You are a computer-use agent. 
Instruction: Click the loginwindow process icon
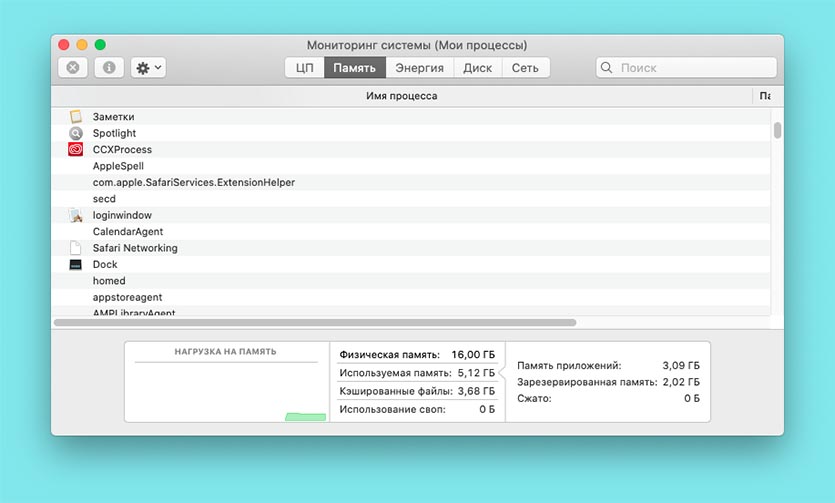[75, 215]
